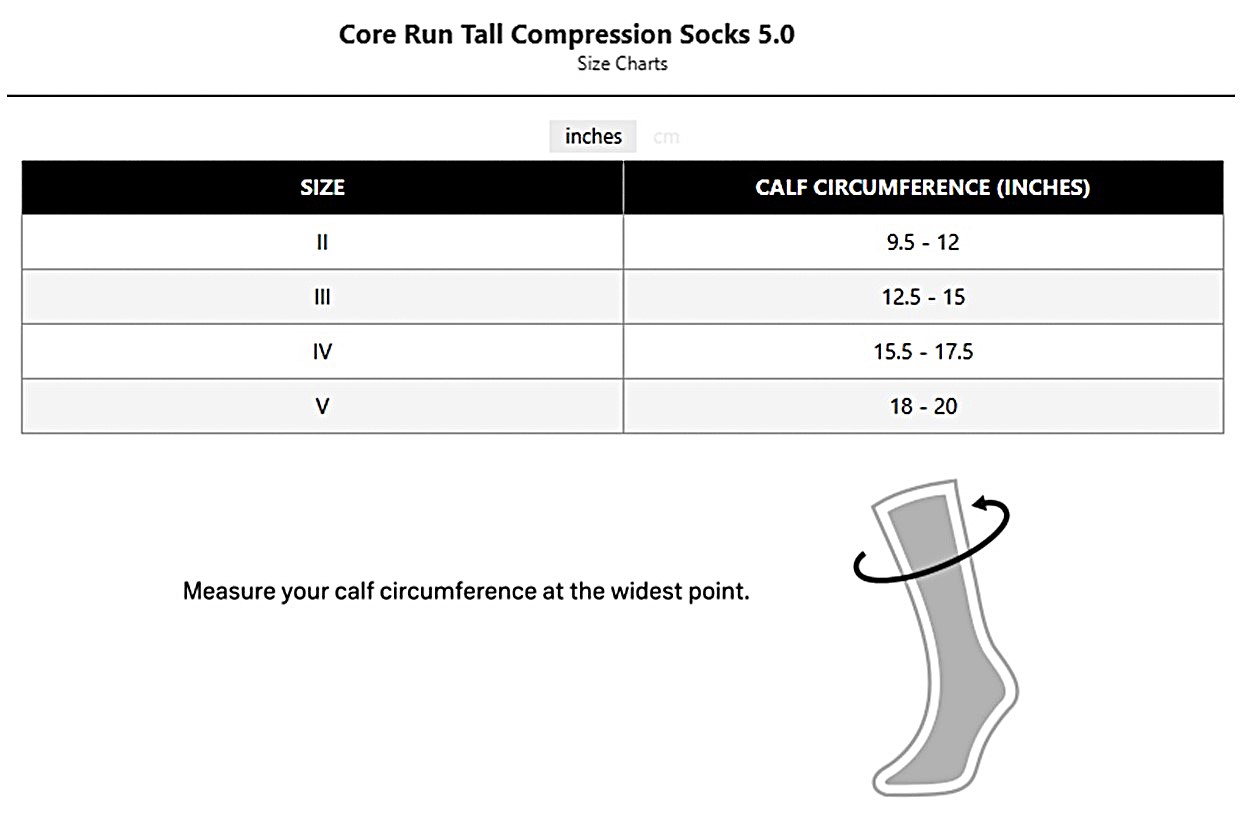
Task: Select the inches unit tab
Action: [x=593, y=137]
